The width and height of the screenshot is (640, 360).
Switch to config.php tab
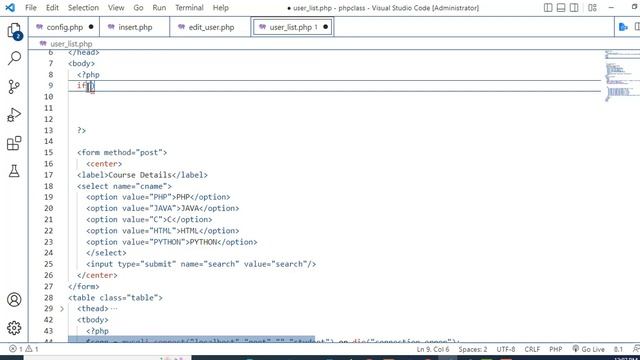64,27
